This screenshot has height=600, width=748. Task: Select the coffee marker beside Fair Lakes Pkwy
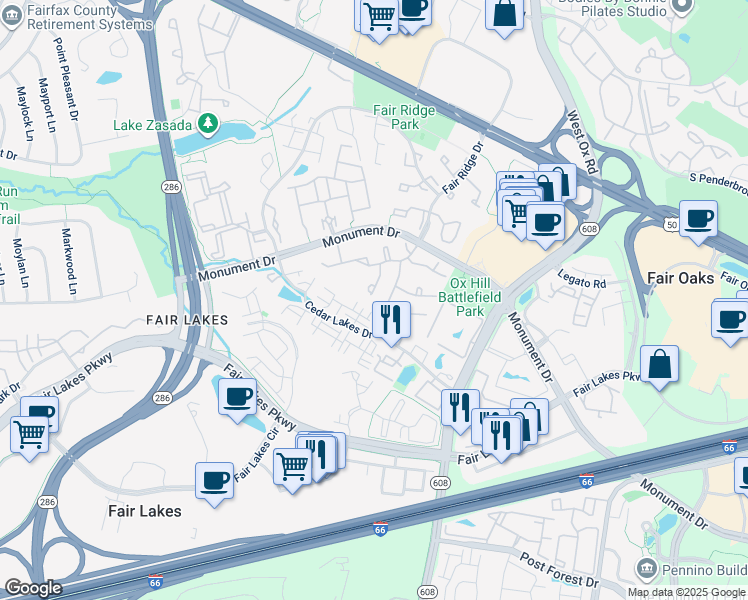coord(237,396)
